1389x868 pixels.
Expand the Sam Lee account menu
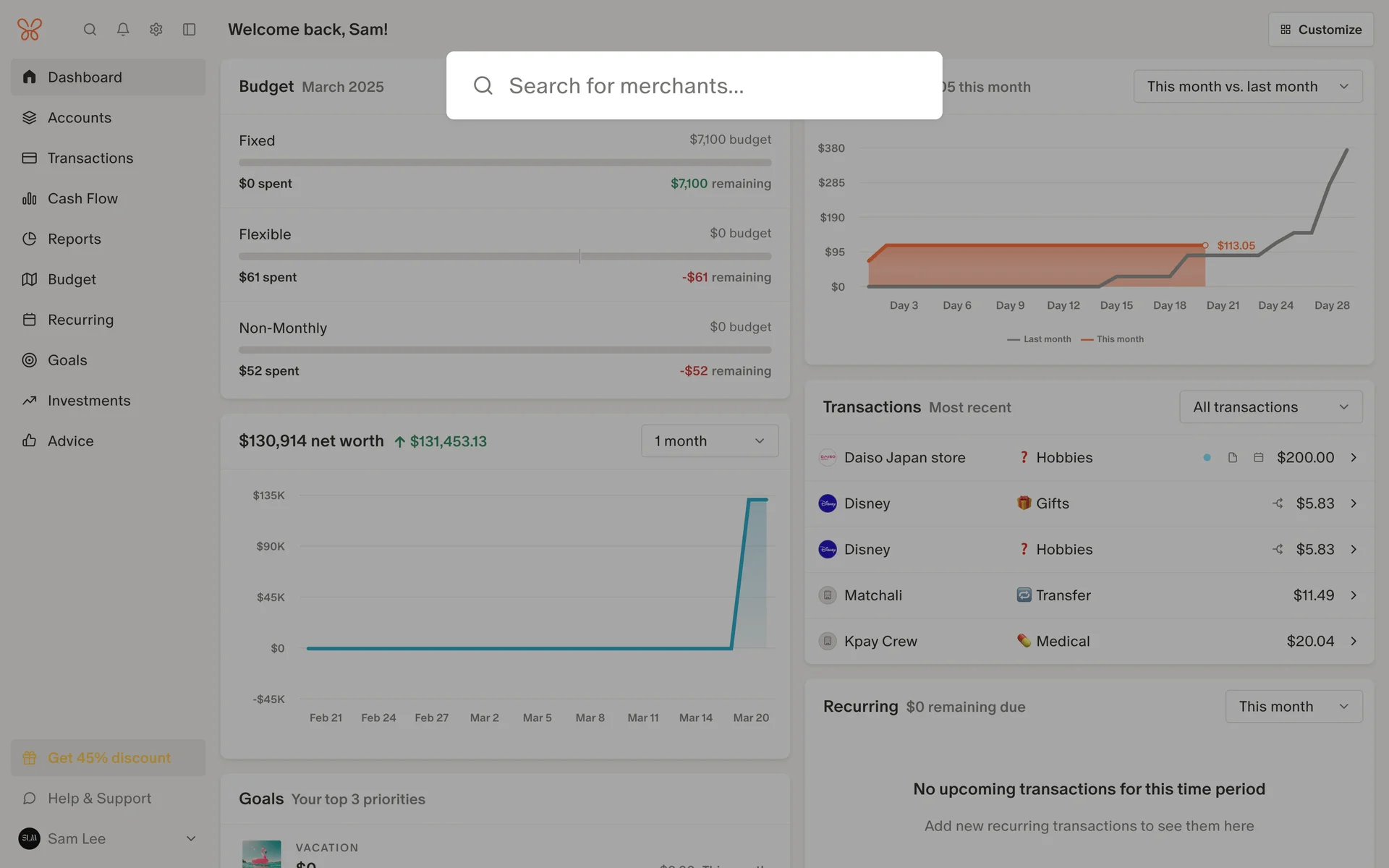(x=191, y=838)
